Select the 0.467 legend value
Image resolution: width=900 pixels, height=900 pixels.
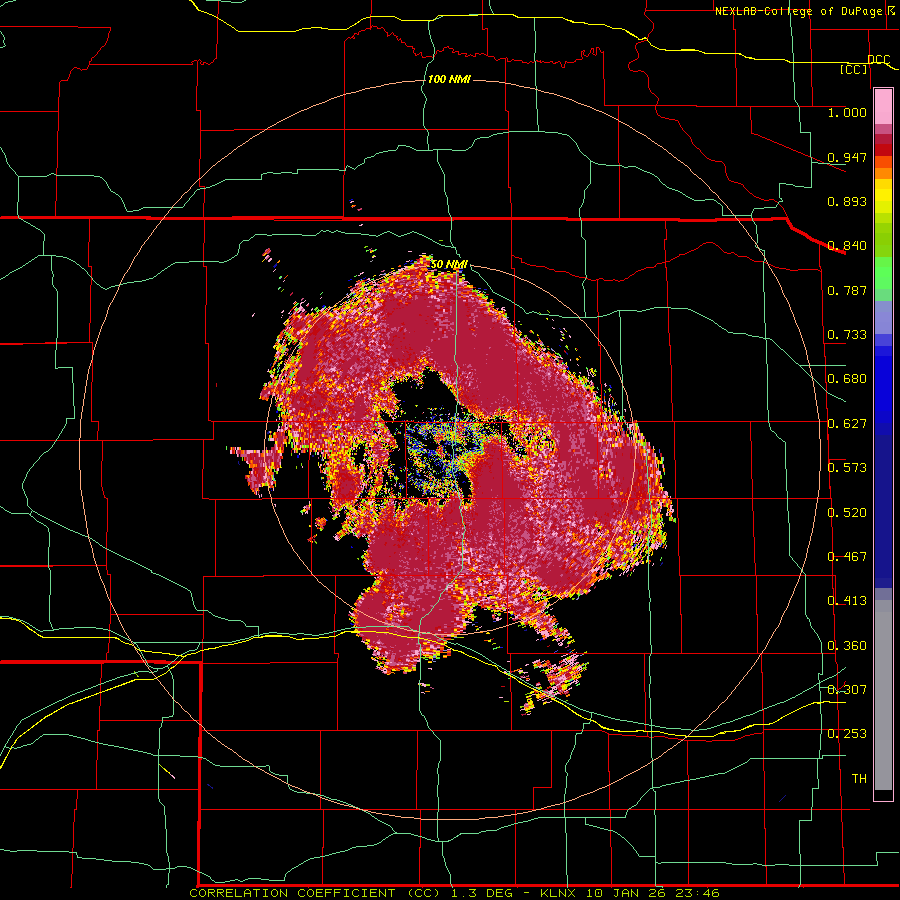coord(847,557)
